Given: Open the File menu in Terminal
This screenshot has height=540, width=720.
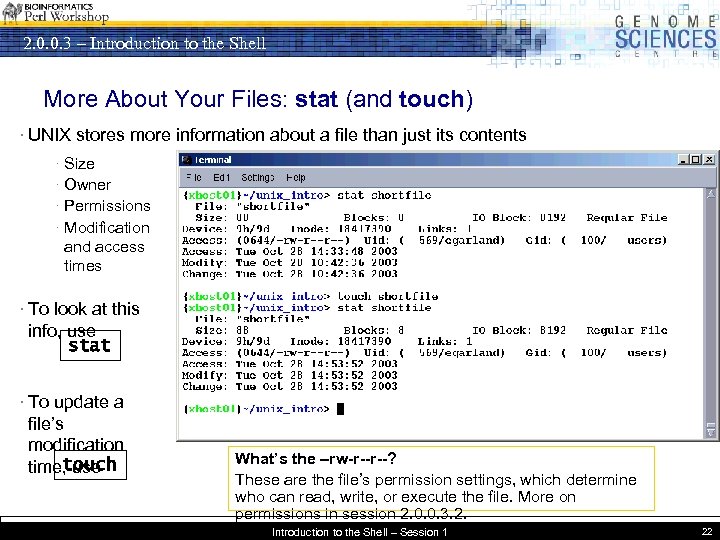Looking at the screenshot, I should point(194,178).
